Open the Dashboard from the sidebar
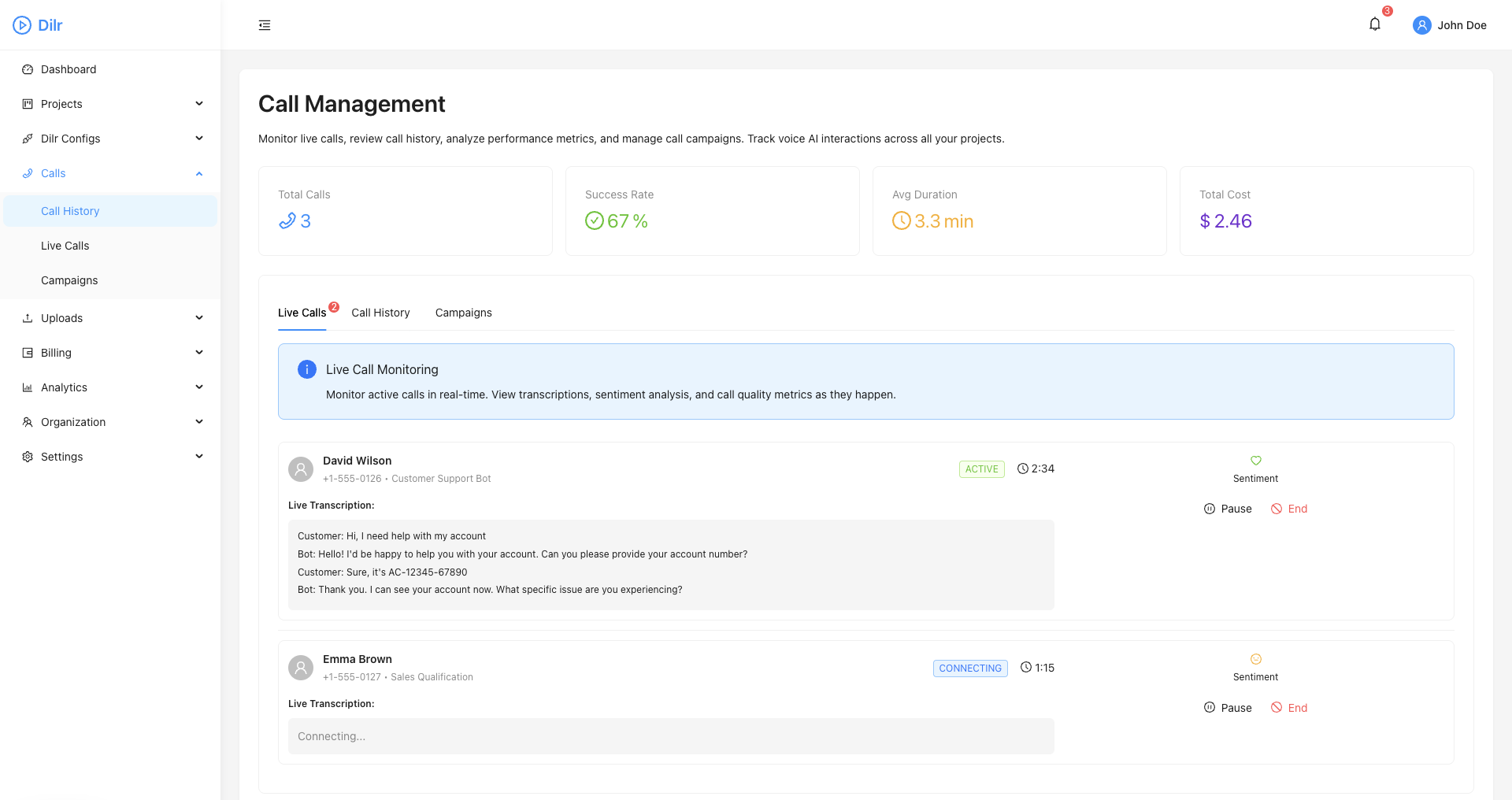Viewport: 1512px width, 800px height. pos(69,69)
